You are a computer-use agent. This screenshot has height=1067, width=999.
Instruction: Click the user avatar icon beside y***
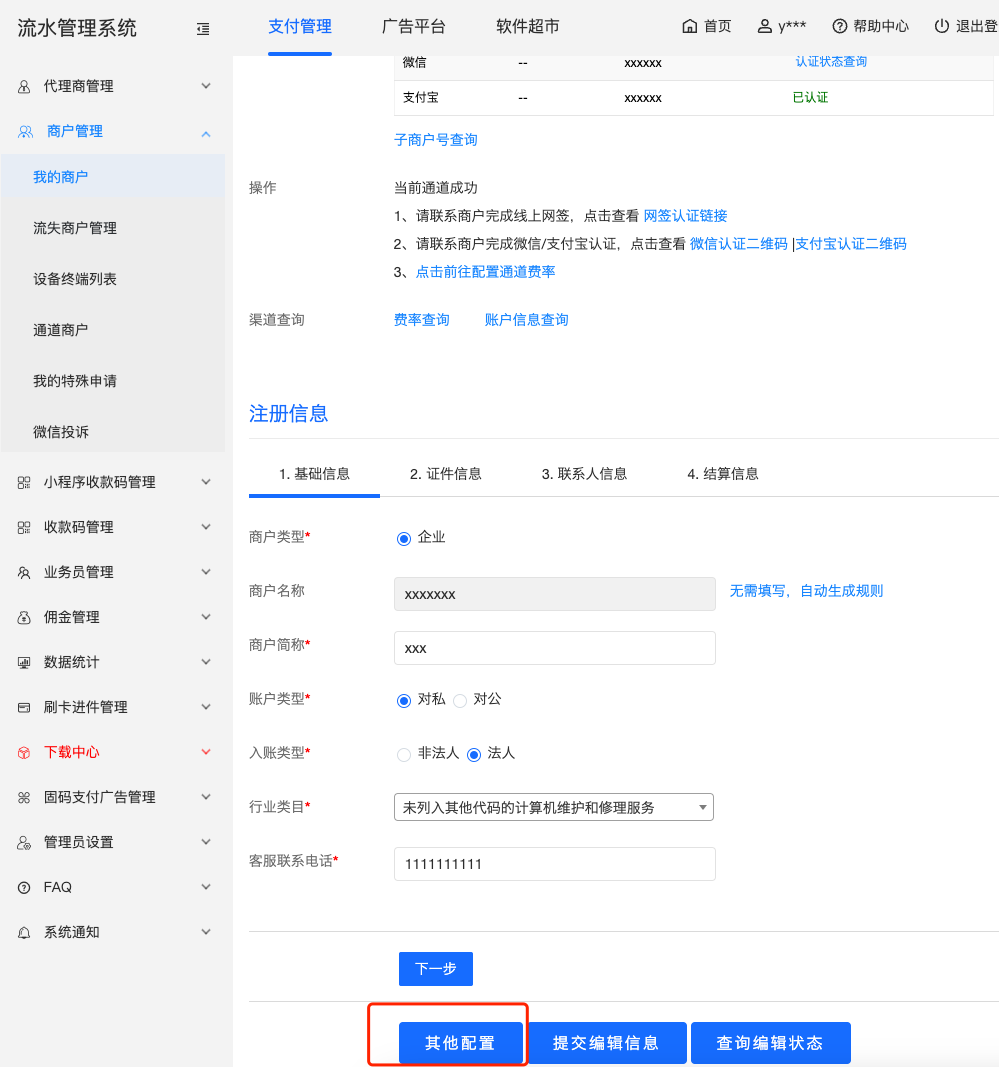[x=764, y=27]
